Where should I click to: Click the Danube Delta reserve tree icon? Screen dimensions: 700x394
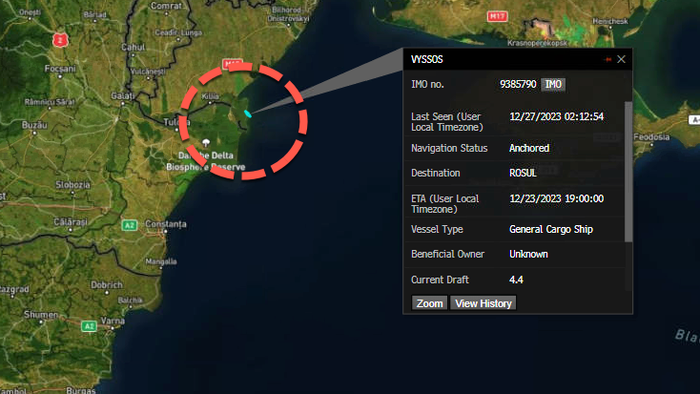point(206,143)
